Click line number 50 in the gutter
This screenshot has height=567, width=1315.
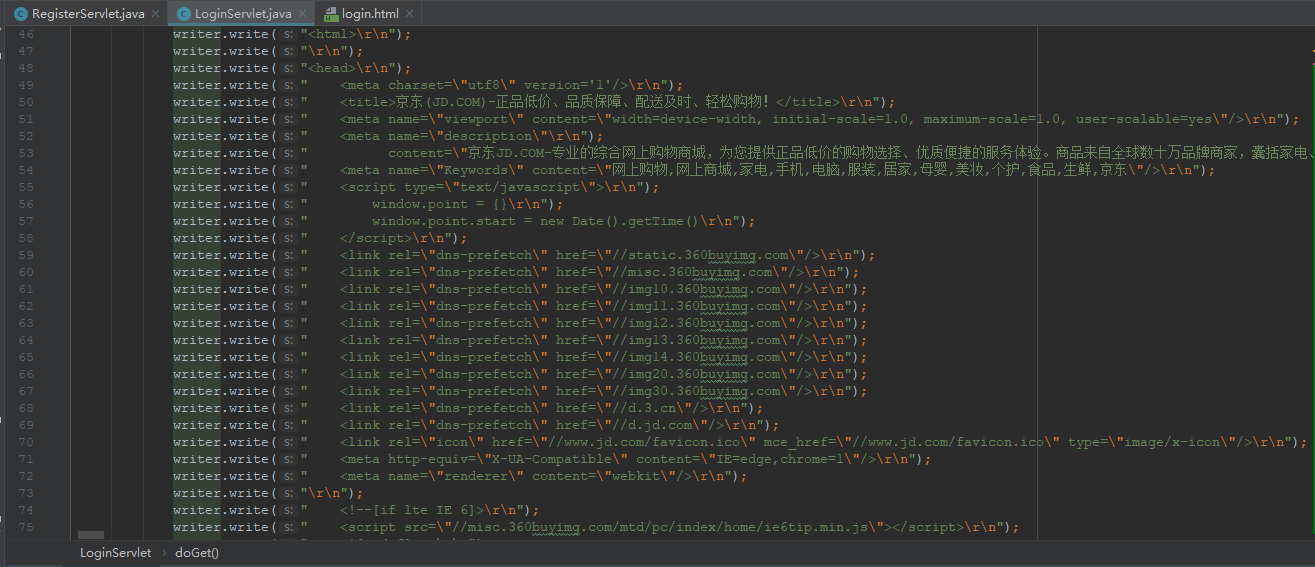[26, 102]
